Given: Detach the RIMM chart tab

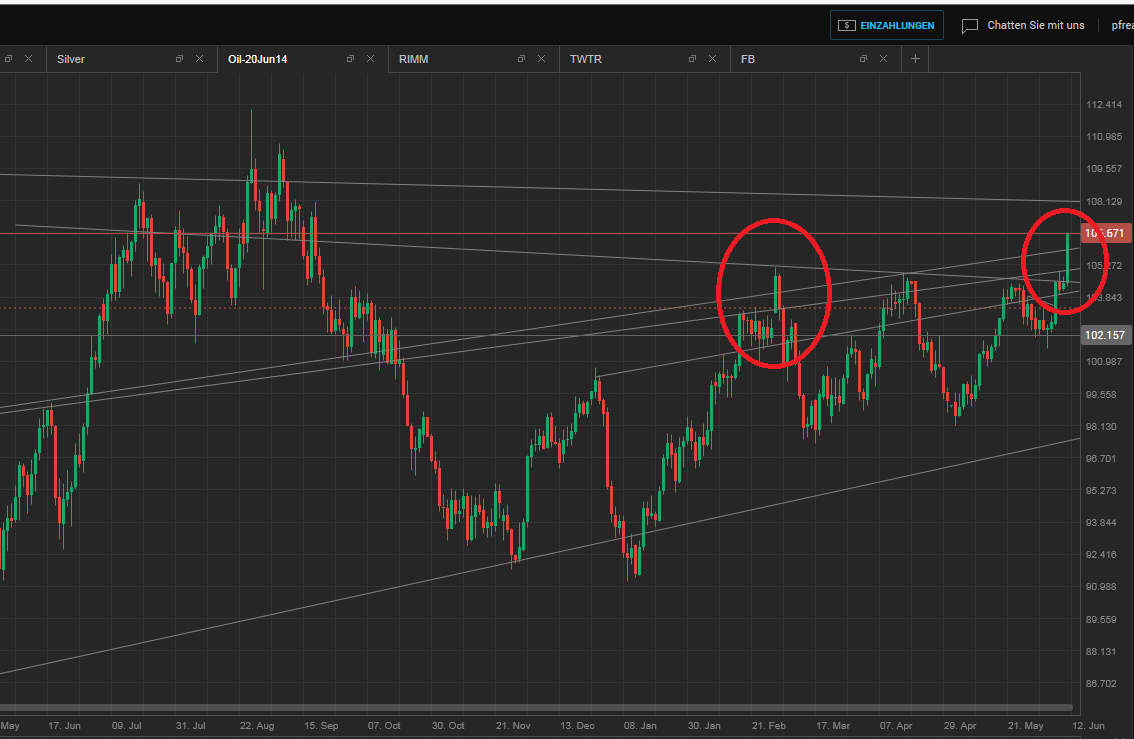Looking at the screenshot, I should (521, 59).
